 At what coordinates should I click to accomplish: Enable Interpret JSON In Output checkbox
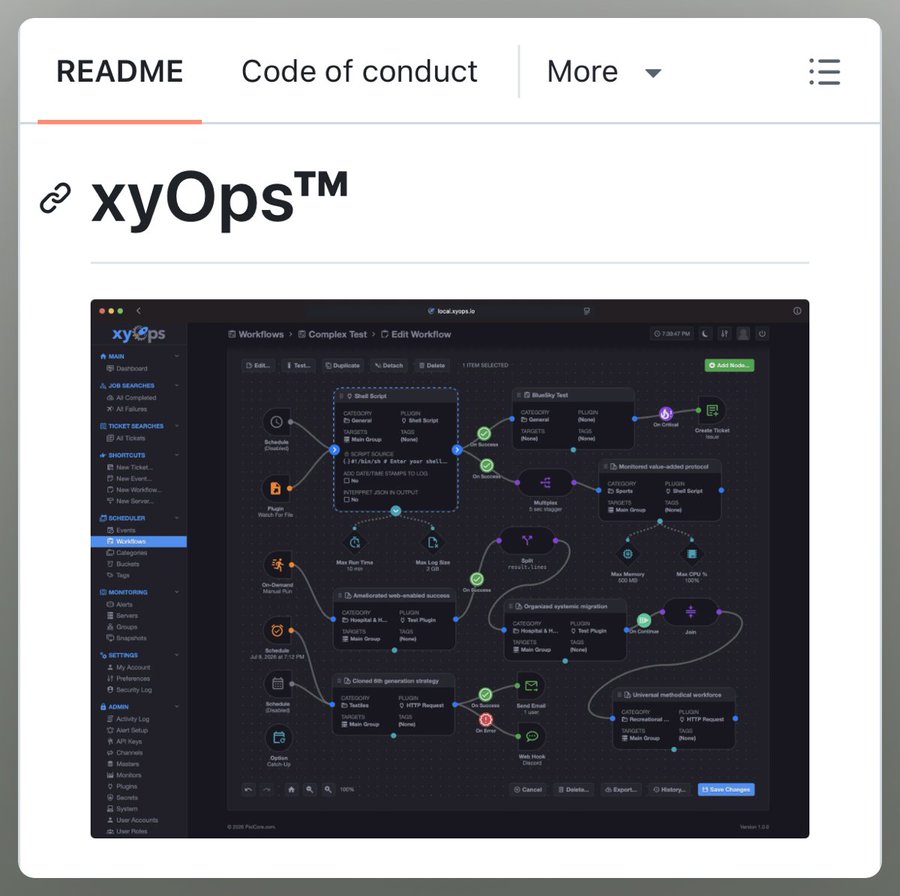tap(347, 500)
